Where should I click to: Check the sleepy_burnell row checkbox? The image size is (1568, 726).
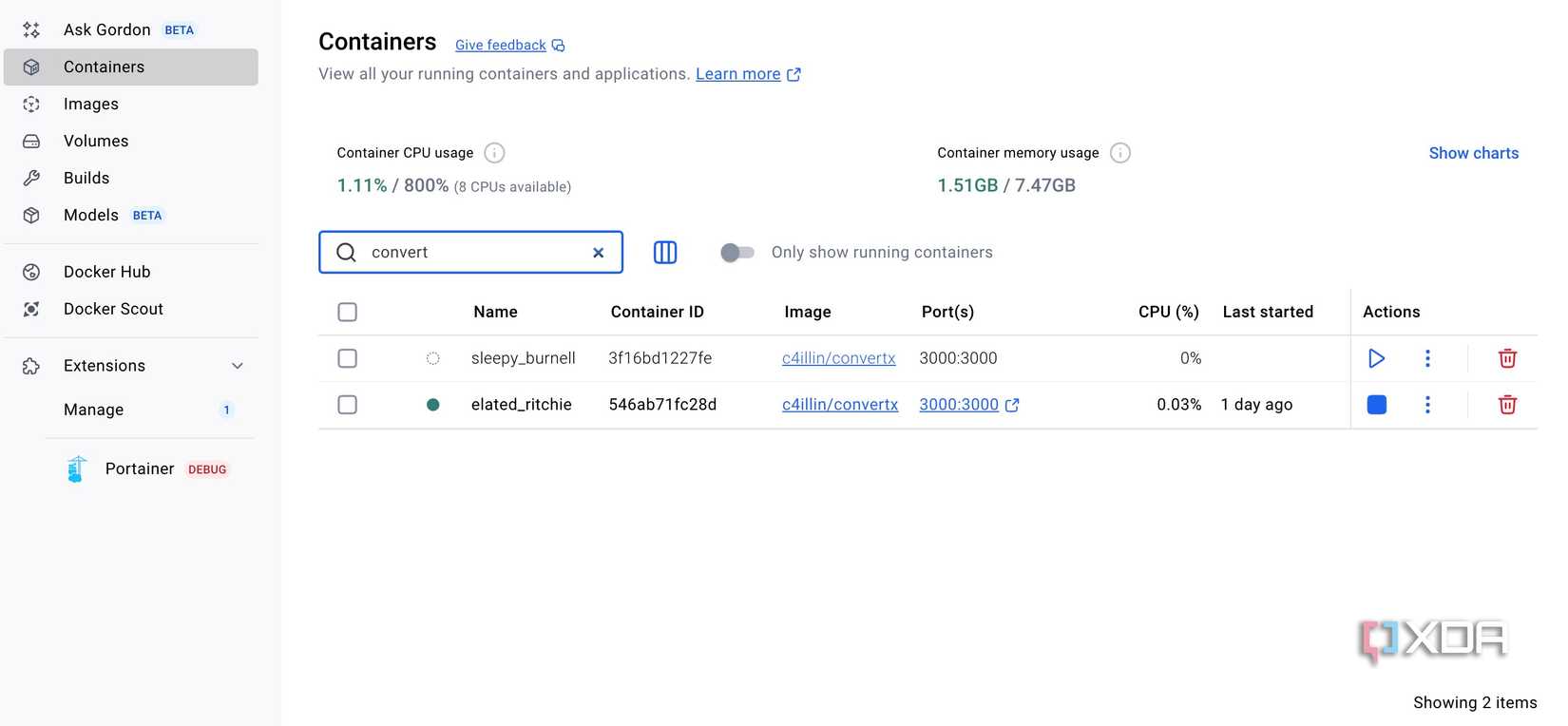pyautogui.click(x=348, y=358)
